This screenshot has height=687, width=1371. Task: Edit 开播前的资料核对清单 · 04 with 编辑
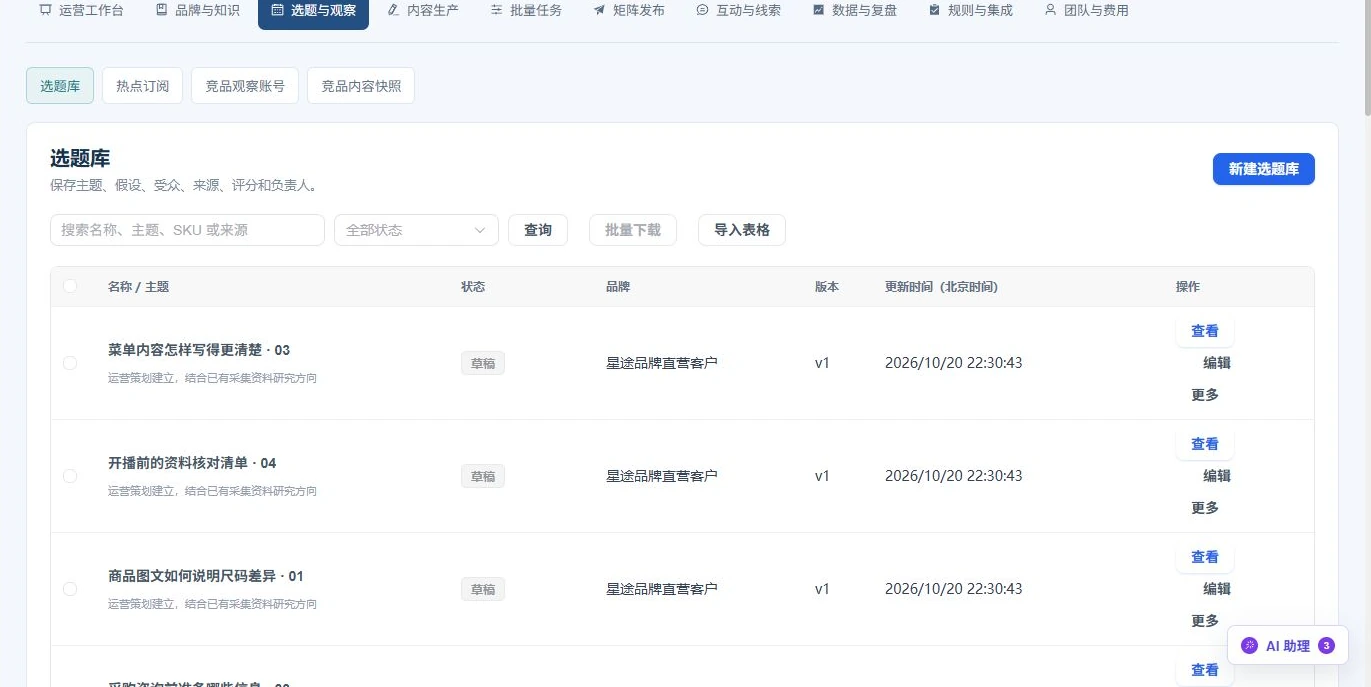1217,476
